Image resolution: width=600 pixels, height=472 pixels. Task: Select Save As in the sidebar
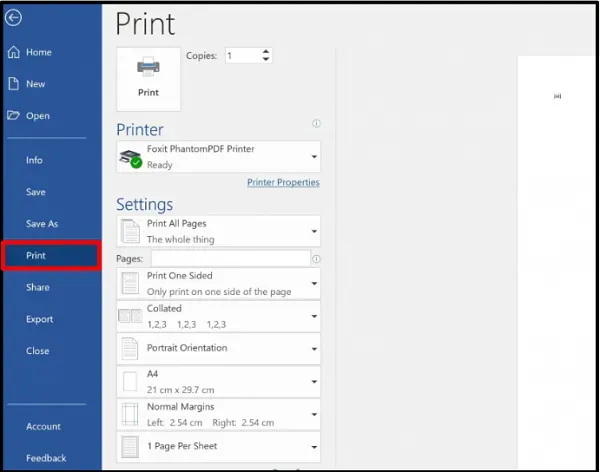point(42,224)
